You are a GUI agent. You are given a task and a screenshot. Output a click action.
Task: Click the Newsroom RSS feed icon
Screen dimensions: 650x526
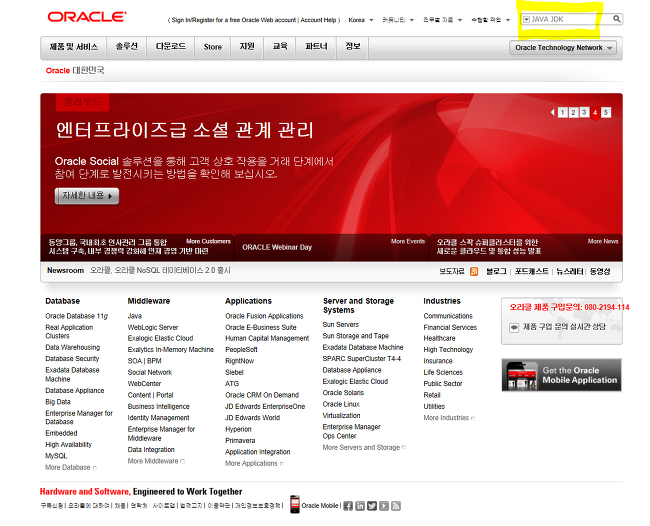[x=474, y=271]
